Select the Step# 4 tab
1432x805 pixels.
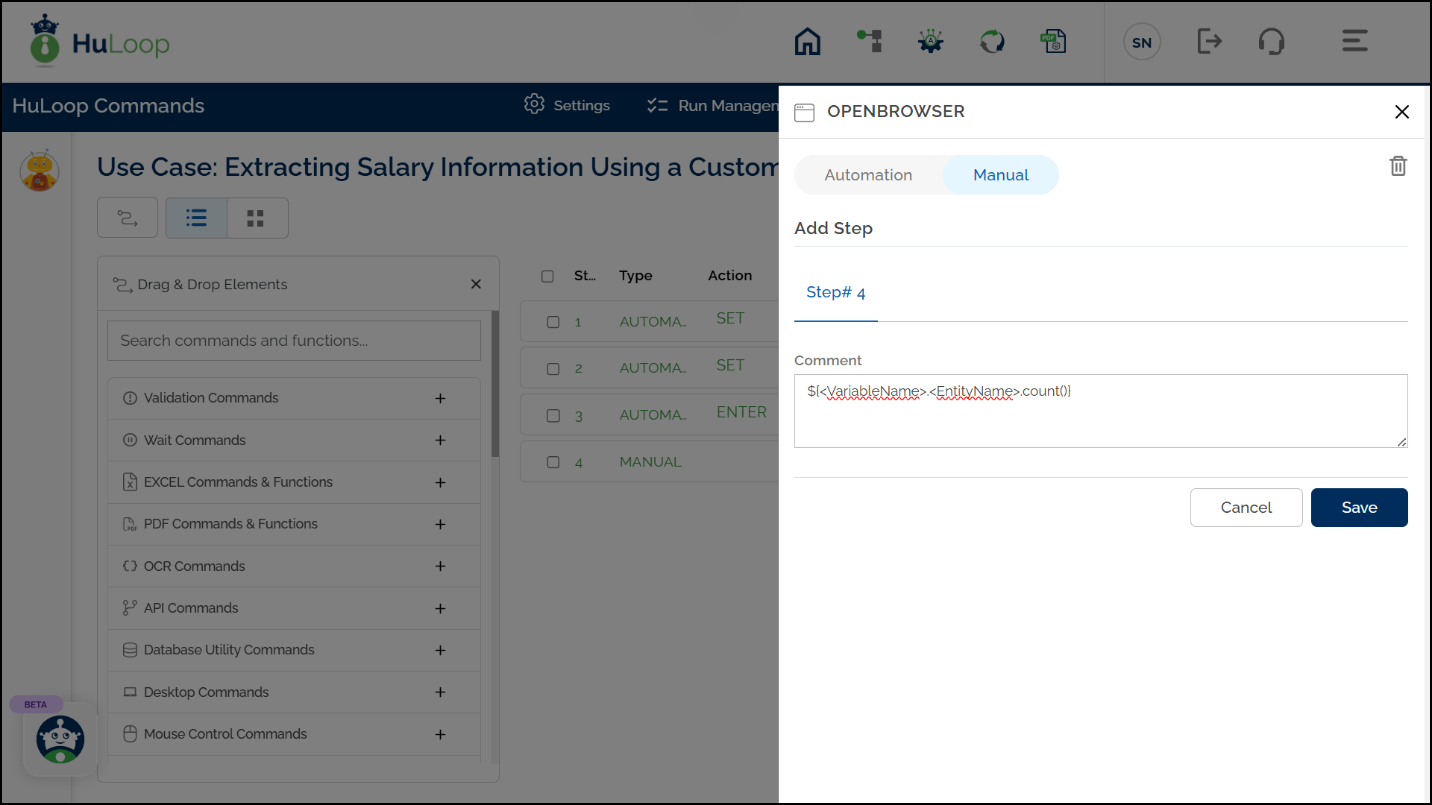pyautogui.click(x=835, y=292)
